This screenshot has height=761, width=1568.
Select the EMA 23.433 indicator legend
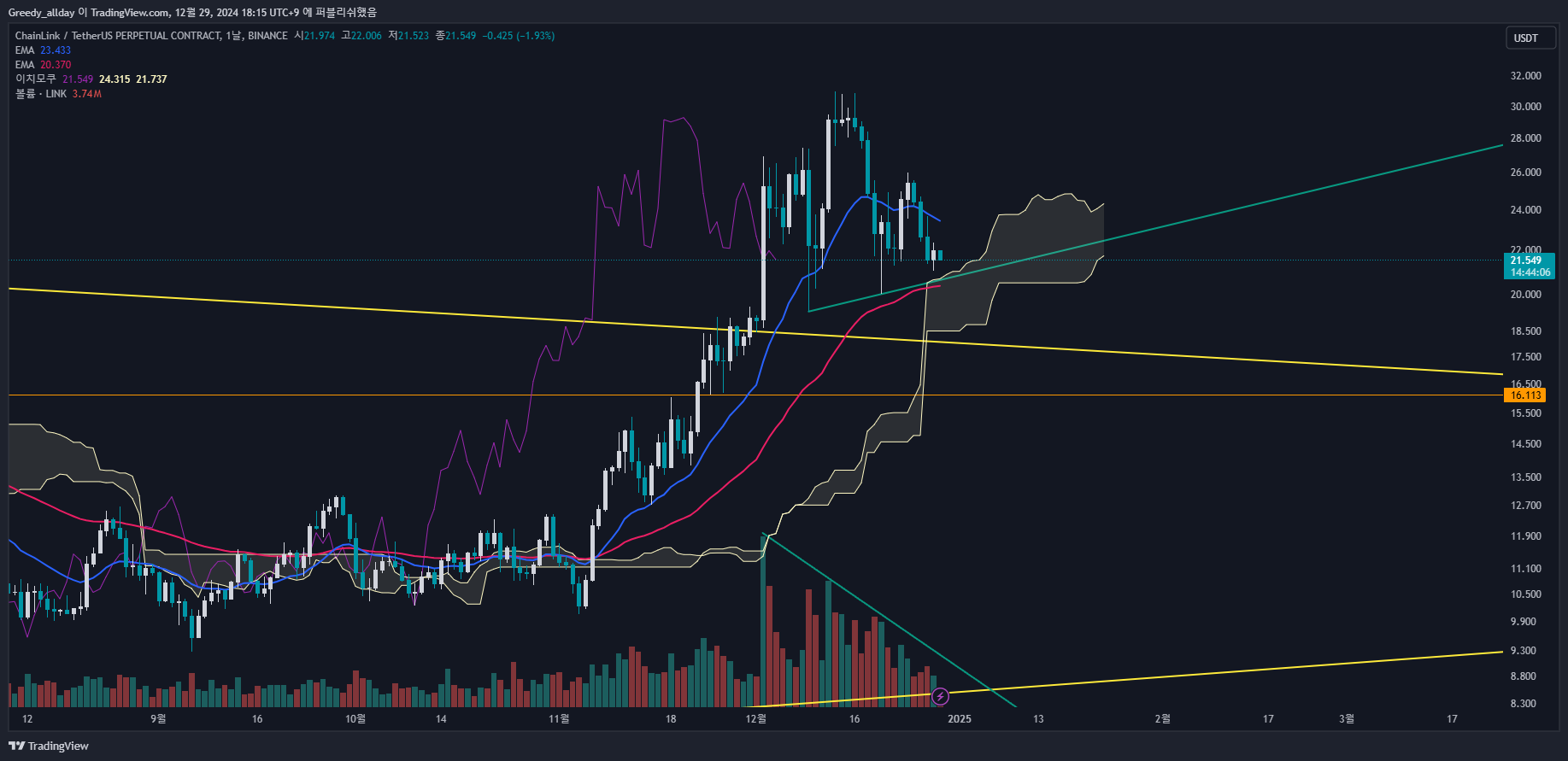coord(43,50)
